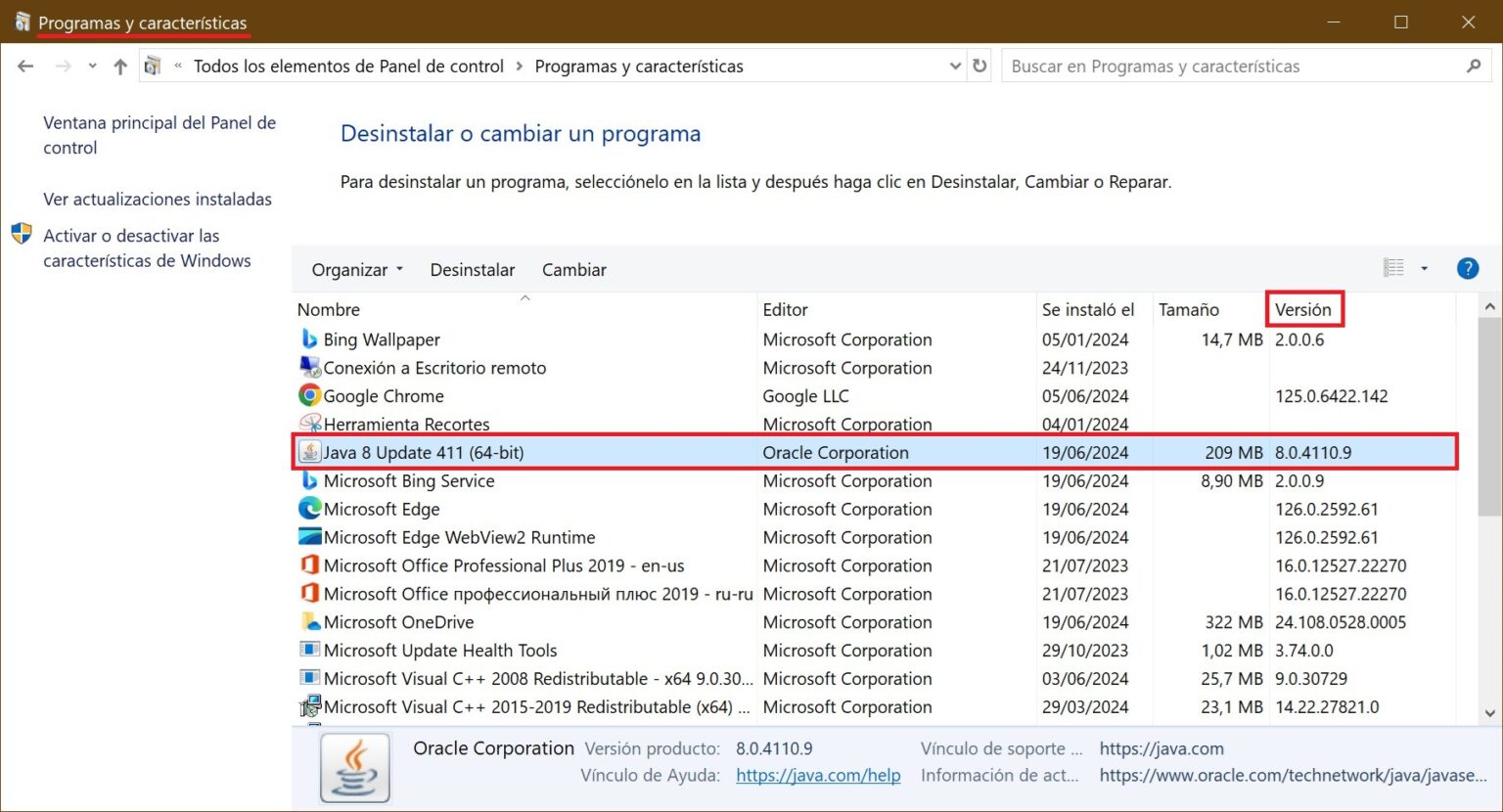Image resolution: width=1503 pixels, height=812 pixels.
Task: Open Ver actualizaciones instaladas link
Action: coord(158,199)
